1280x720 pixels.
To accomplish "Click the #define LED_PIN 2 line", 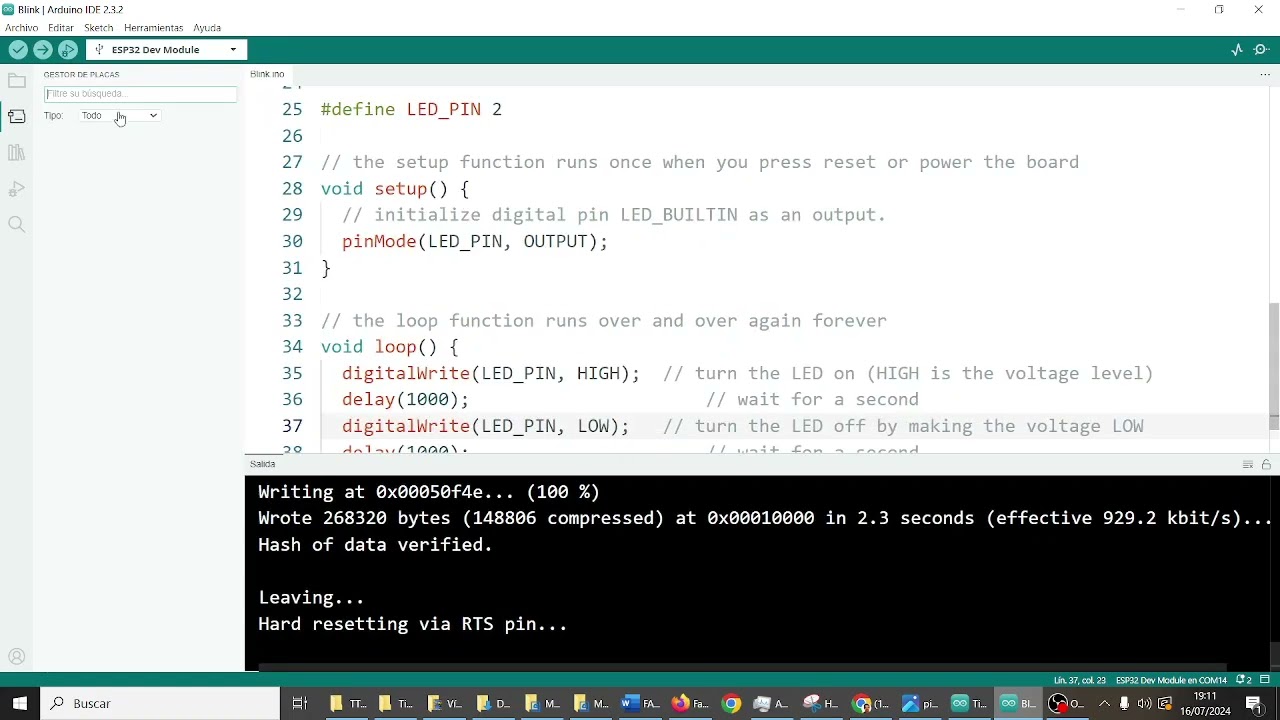I will (x=411, y=109).
